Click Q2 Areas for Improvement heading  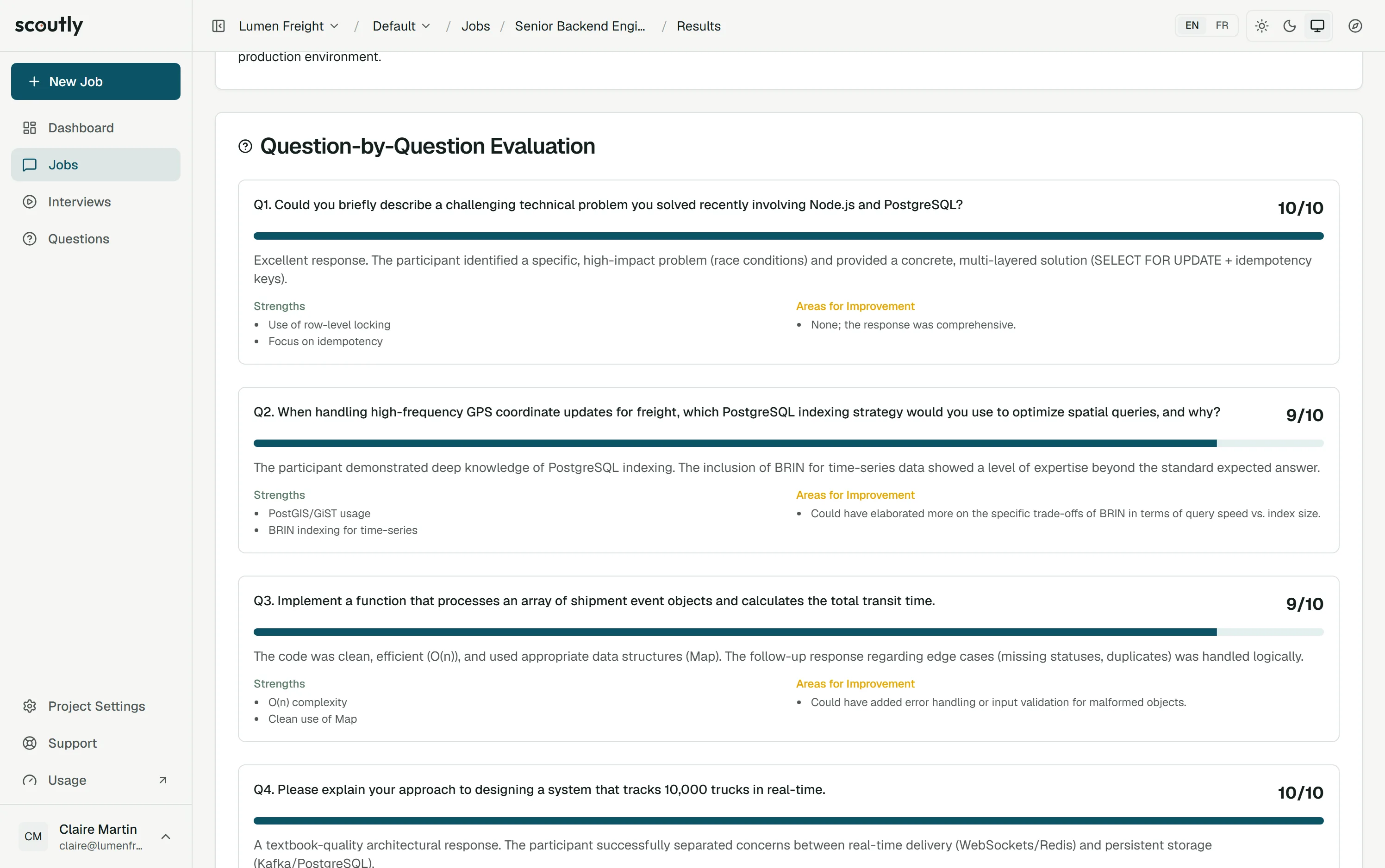click(855, 496)
